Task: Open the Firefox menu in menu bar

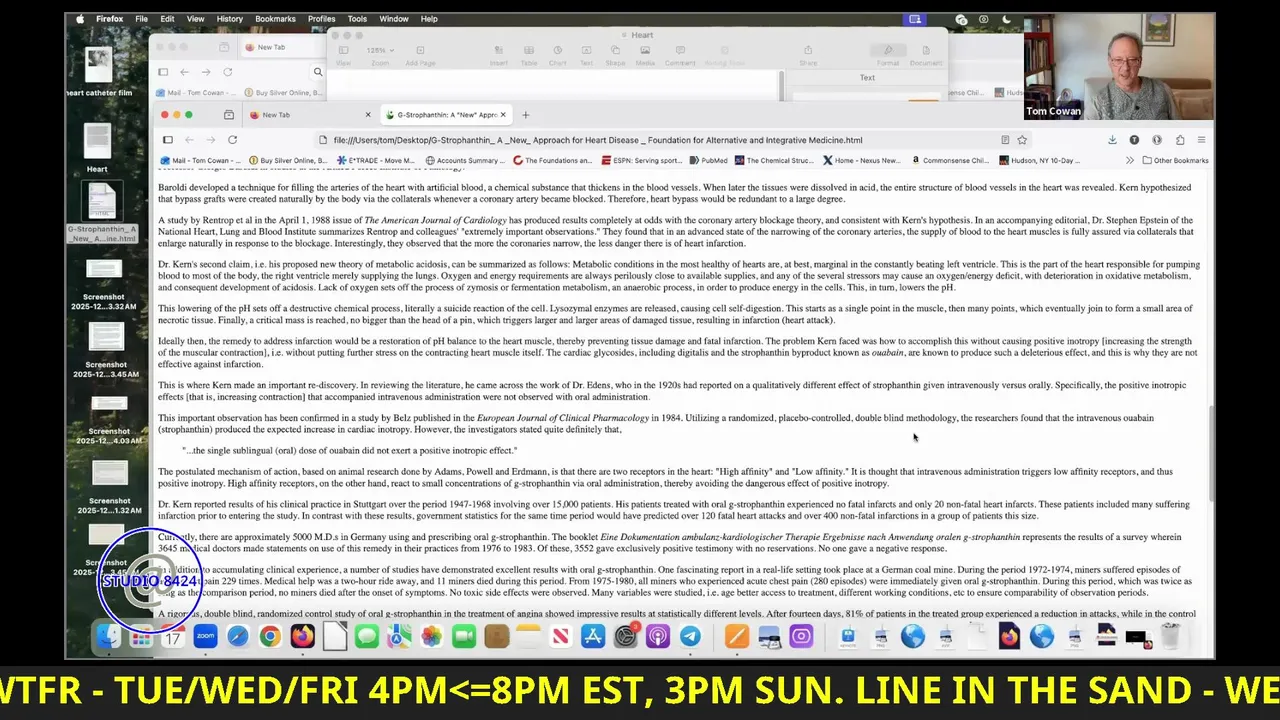Action: point(109,19)
